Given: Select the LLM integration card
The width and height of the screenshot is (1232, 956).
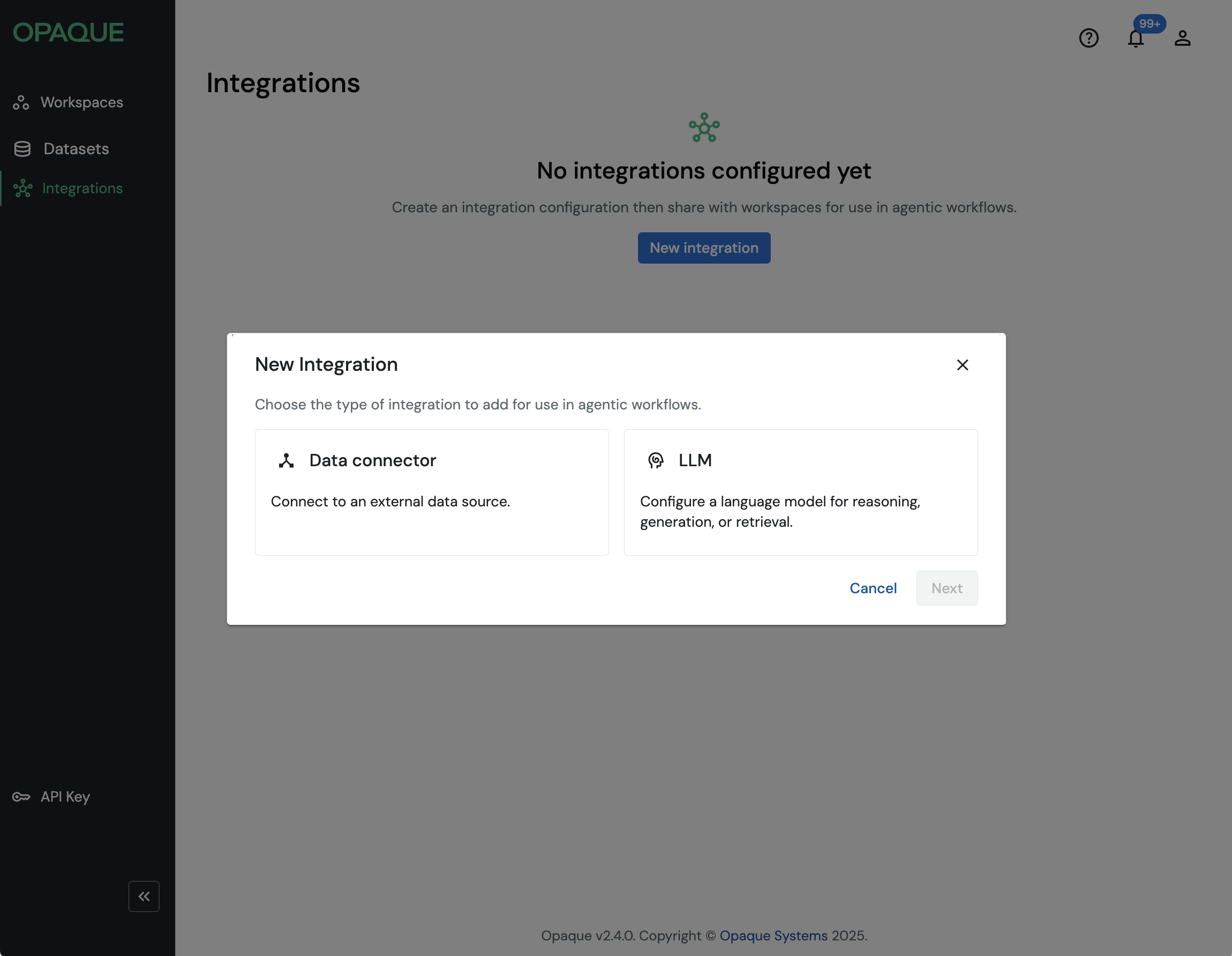Looking at the screenshot, I should 800,492.
